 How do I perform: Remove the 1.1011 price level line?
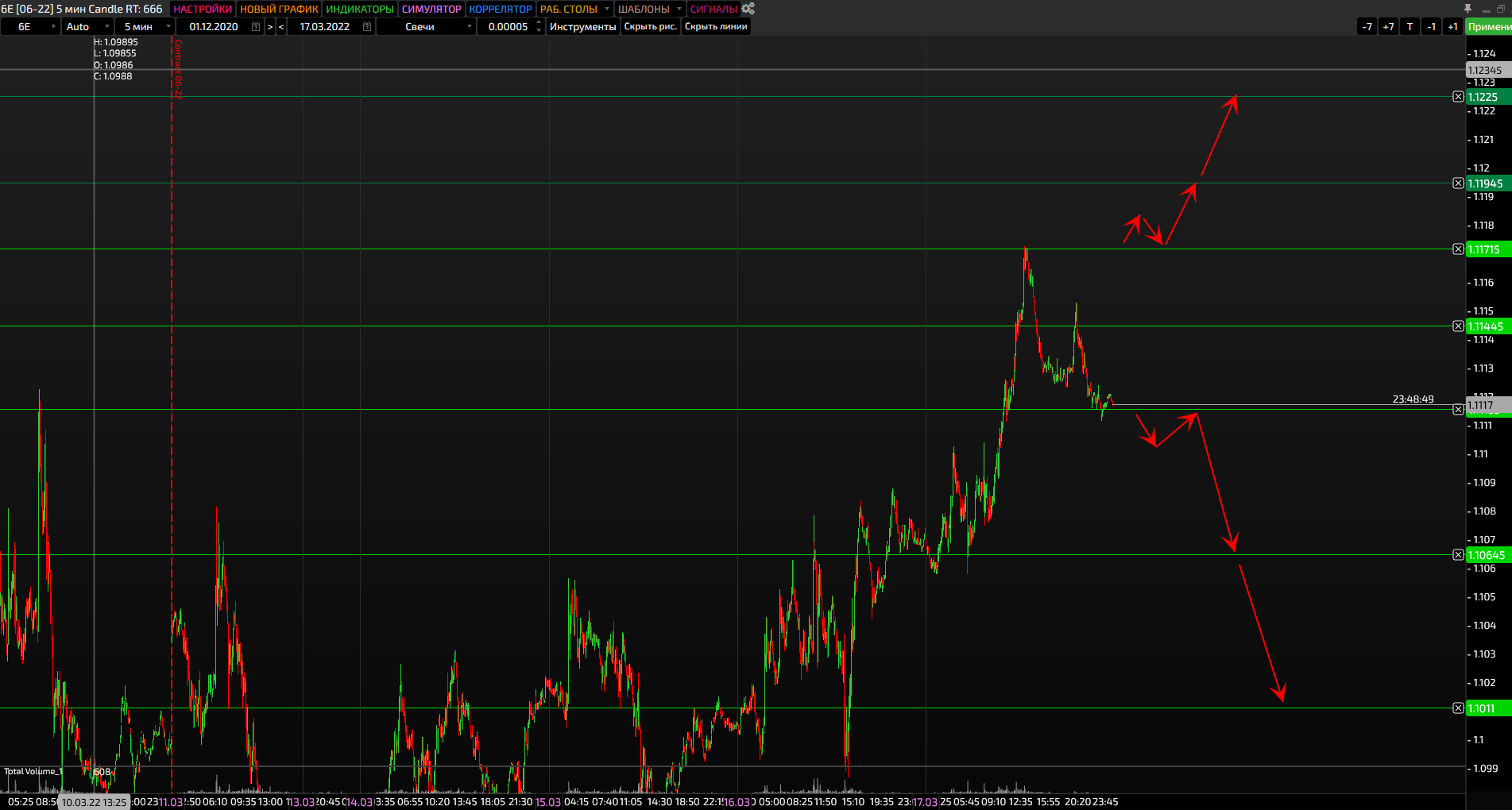[1458, 708]
